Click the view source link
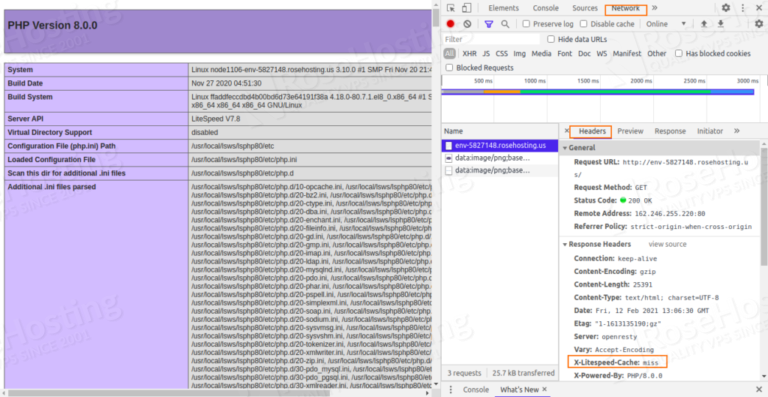 (668, 244)
